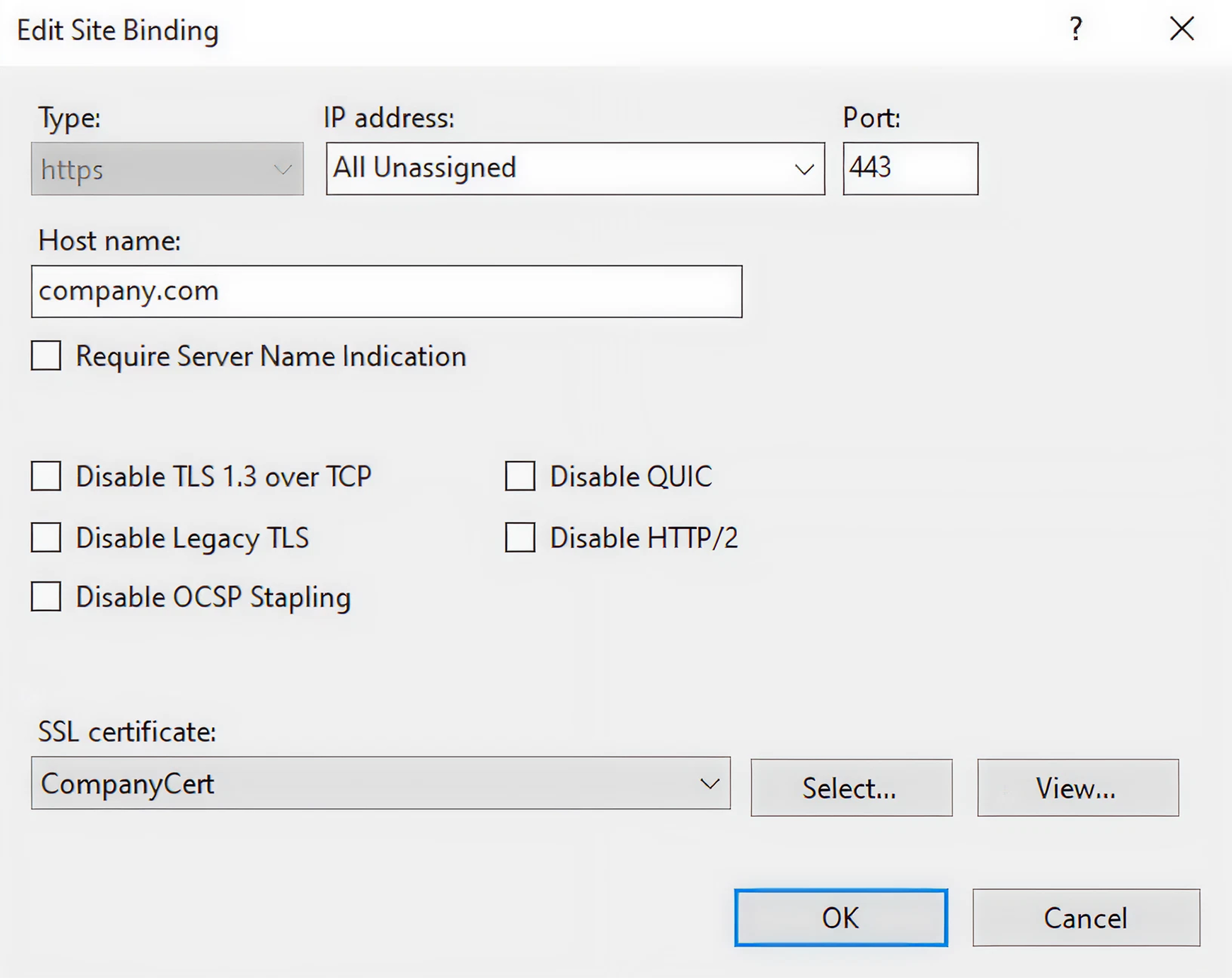Open certificate details with View...
Viewport: 1232px width, 978px height.
coord(1078,788)
